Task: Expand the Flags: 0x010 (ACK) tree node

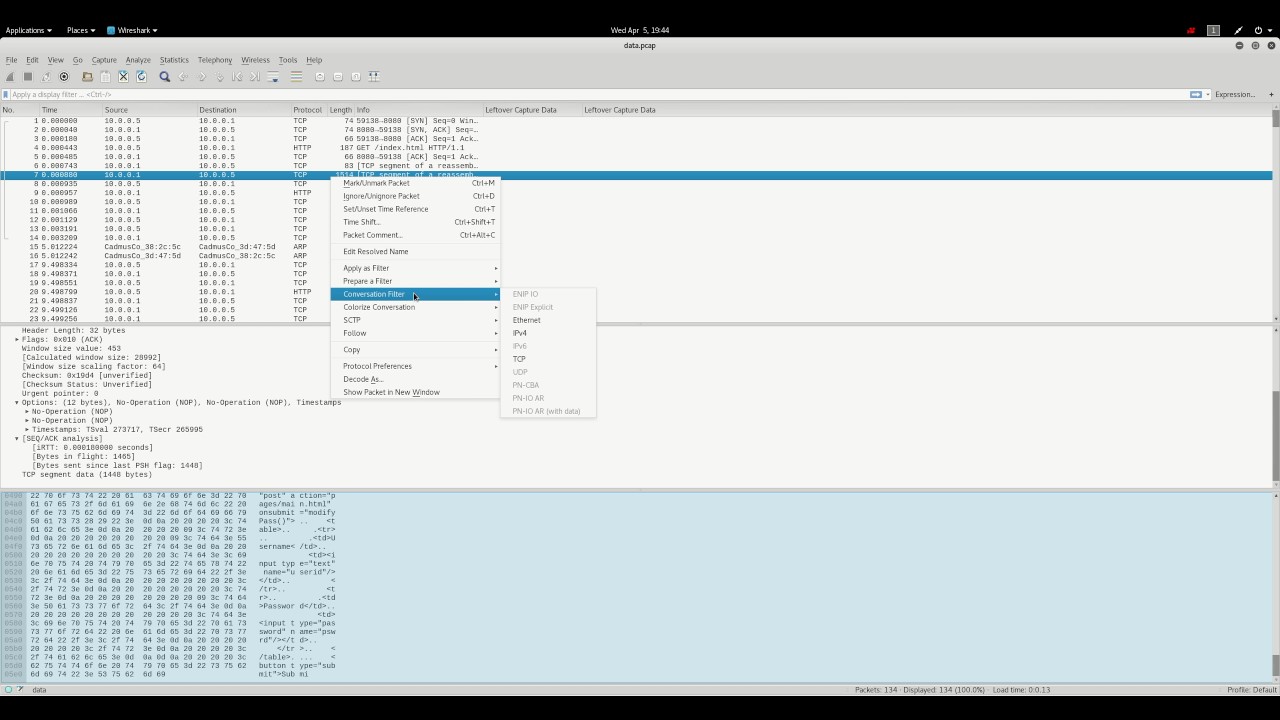Action: [17, 339]
